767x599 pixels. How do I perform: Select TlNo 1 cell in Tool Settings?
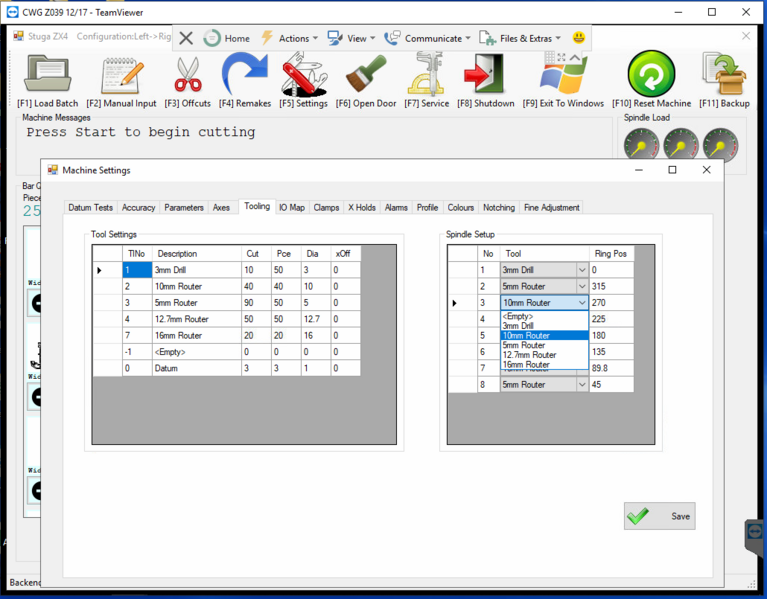coord(137,270)
